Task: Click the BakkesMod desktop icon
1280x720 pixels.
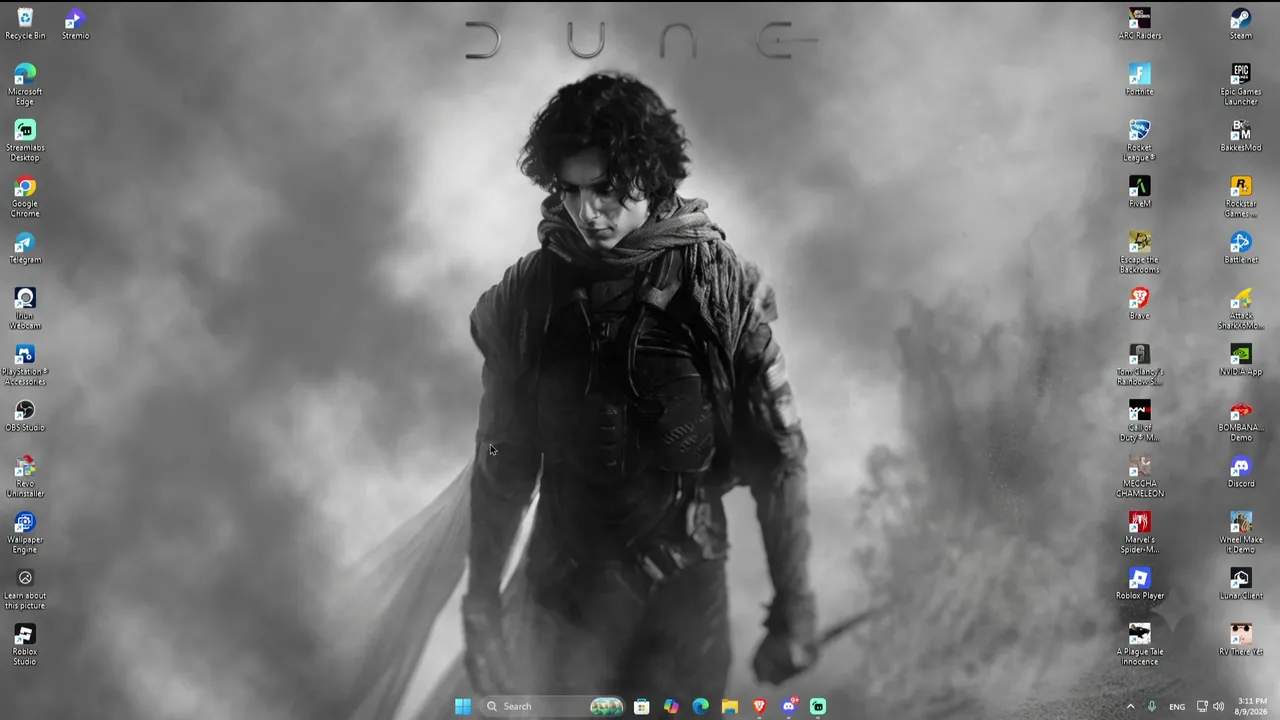Action: click(1241, 136)
